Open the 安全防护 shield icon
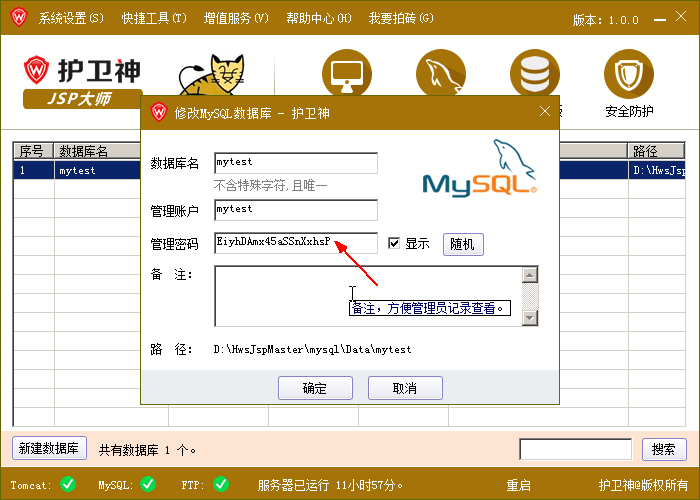The image size is (700, 500). [629, 74]
